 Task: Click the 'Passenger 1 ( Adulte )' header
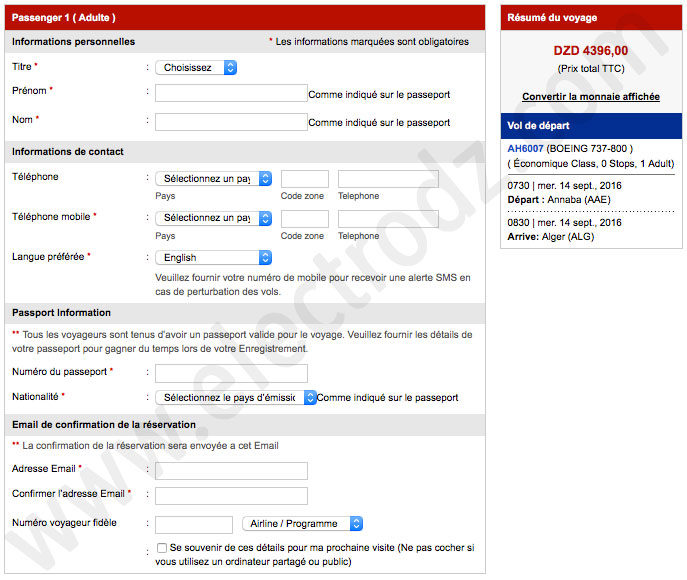pos(245,18)
